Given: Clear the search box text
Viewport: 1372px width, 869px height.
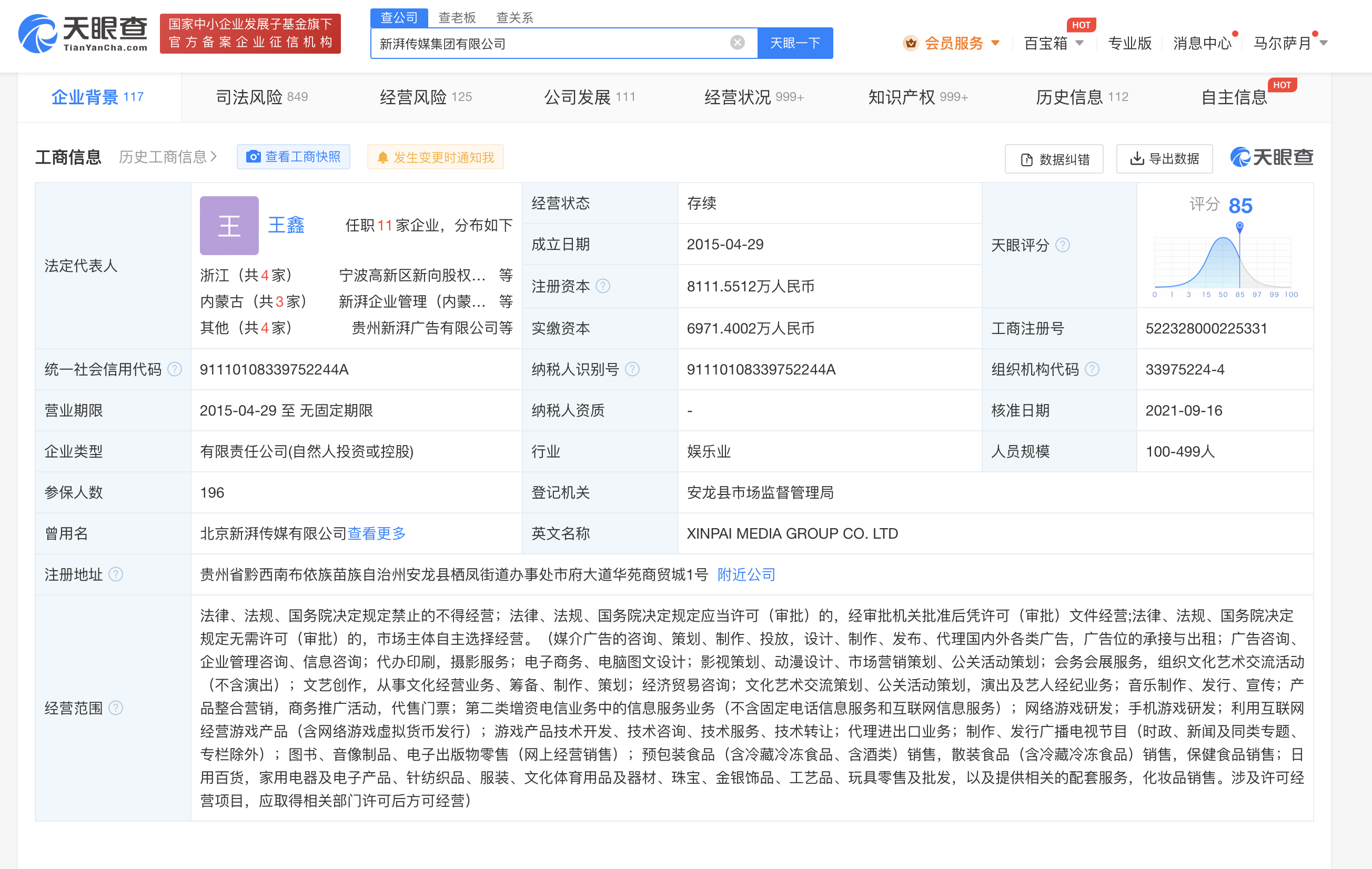Looking at the screenshot, I should [x=737, y=43].
